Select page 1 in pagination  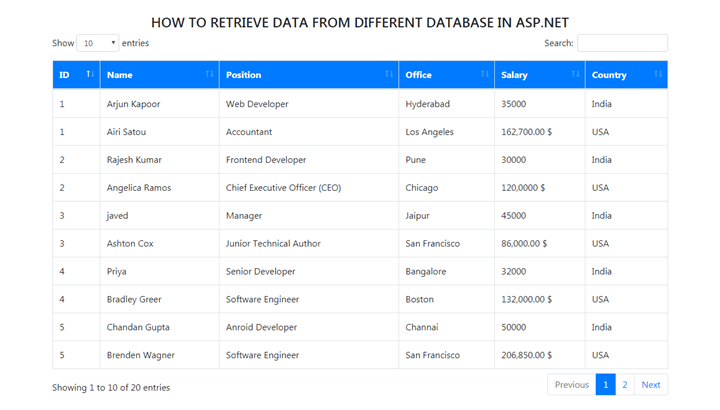tap(606, 385)
